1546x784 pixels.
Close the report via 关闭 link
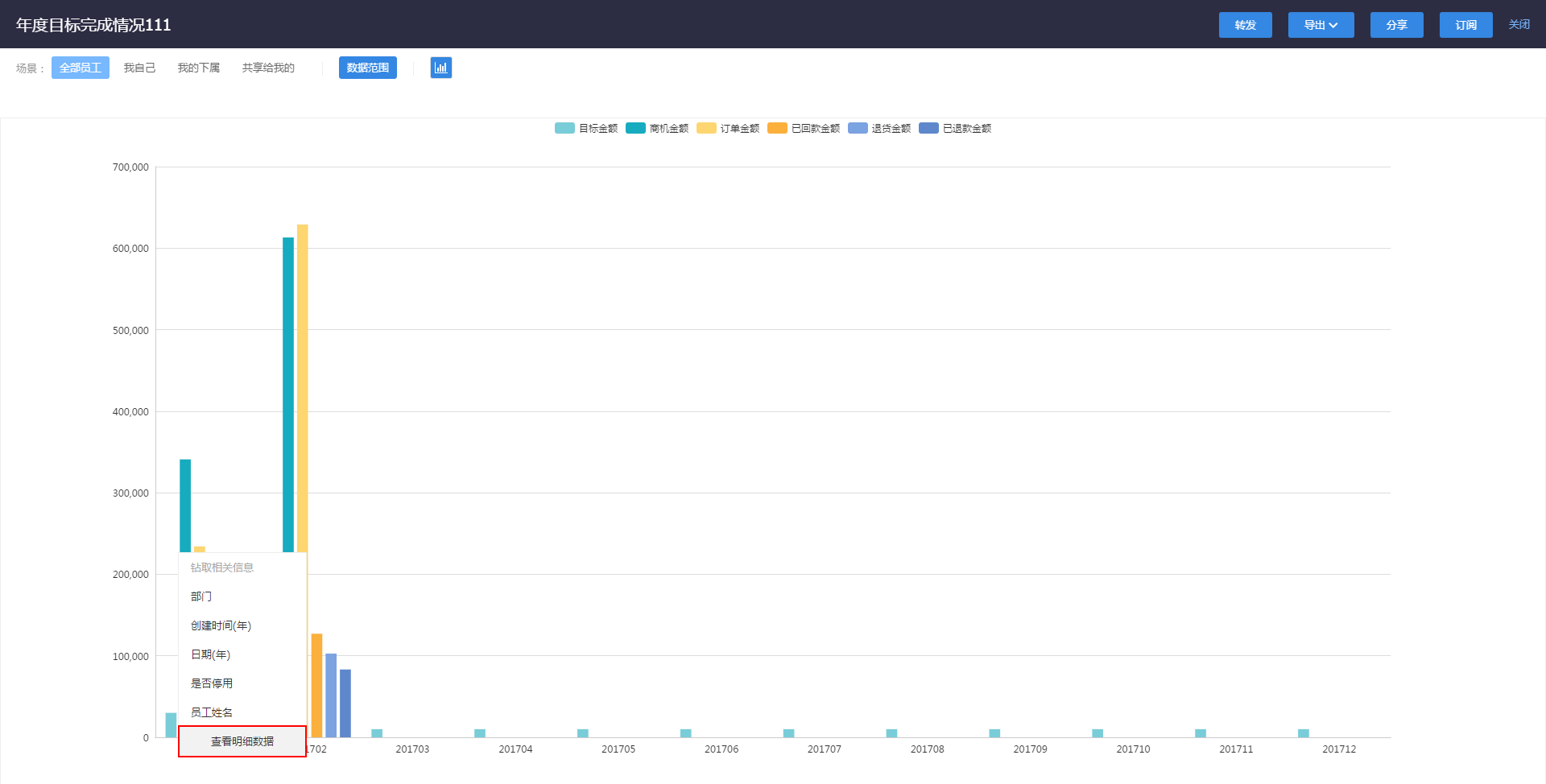click(1519, 25)
